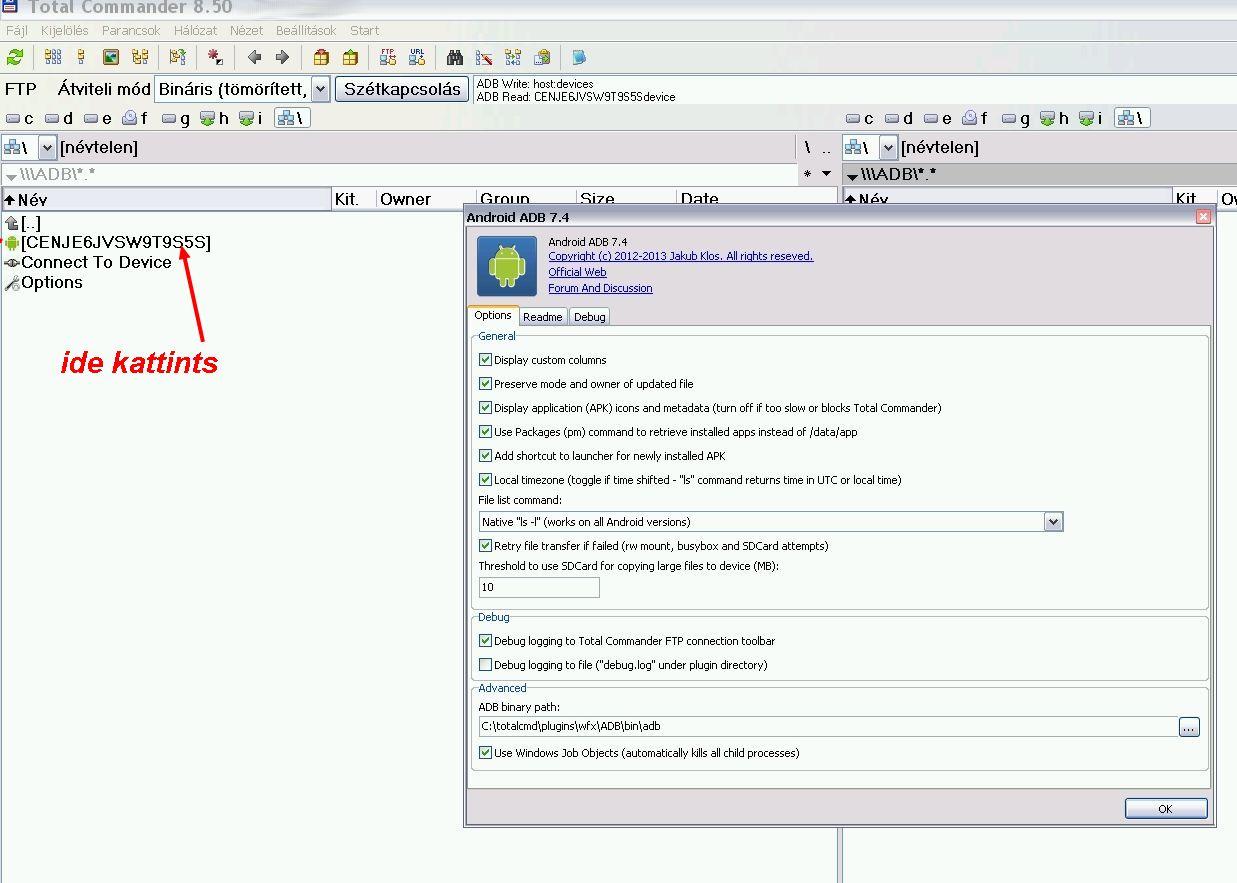Click the ADB binary path browse button
1237x883 pixels.
tap(1189, 727)
